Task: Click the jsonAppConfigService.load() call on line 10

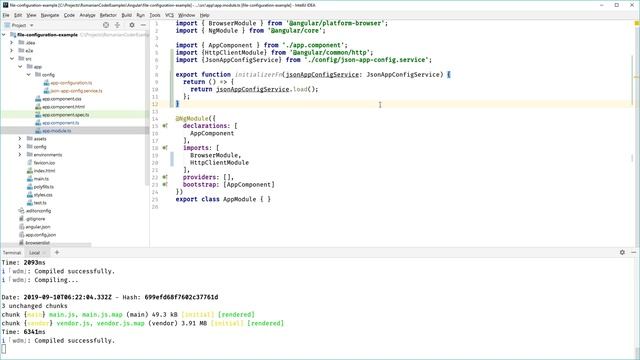Action: tap(267, 89)
